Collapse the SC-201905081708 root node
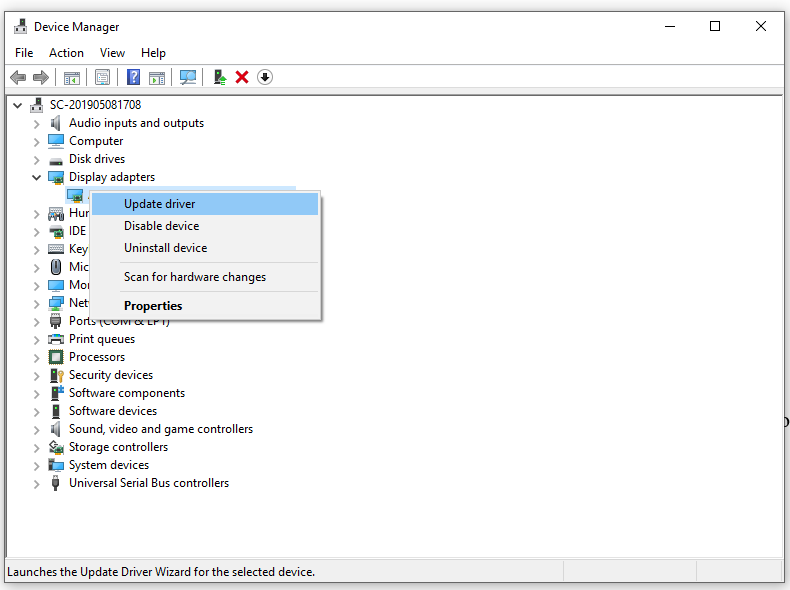Screen dimensions: 790x590 tap(18, 105)
